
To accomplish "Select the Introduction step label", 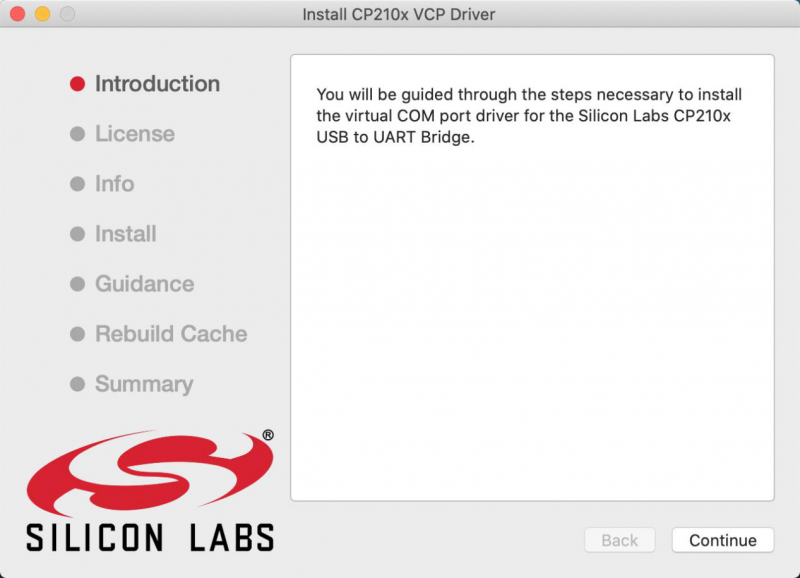I will coord(157,84).
